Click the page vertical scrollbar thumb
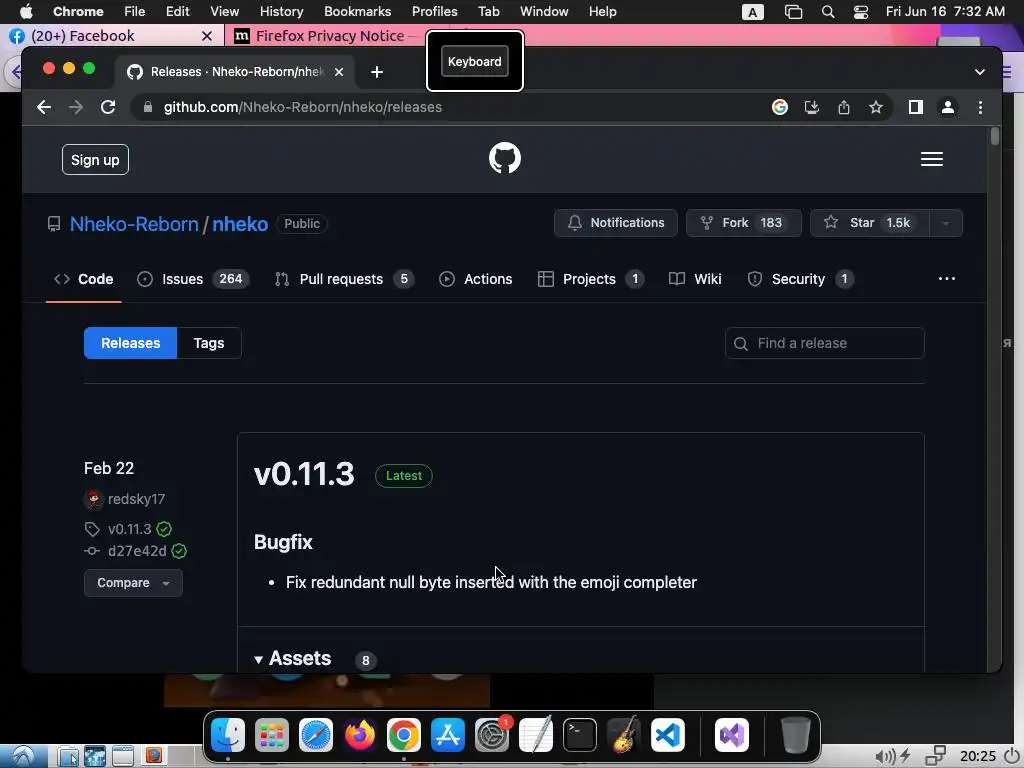 995,136
